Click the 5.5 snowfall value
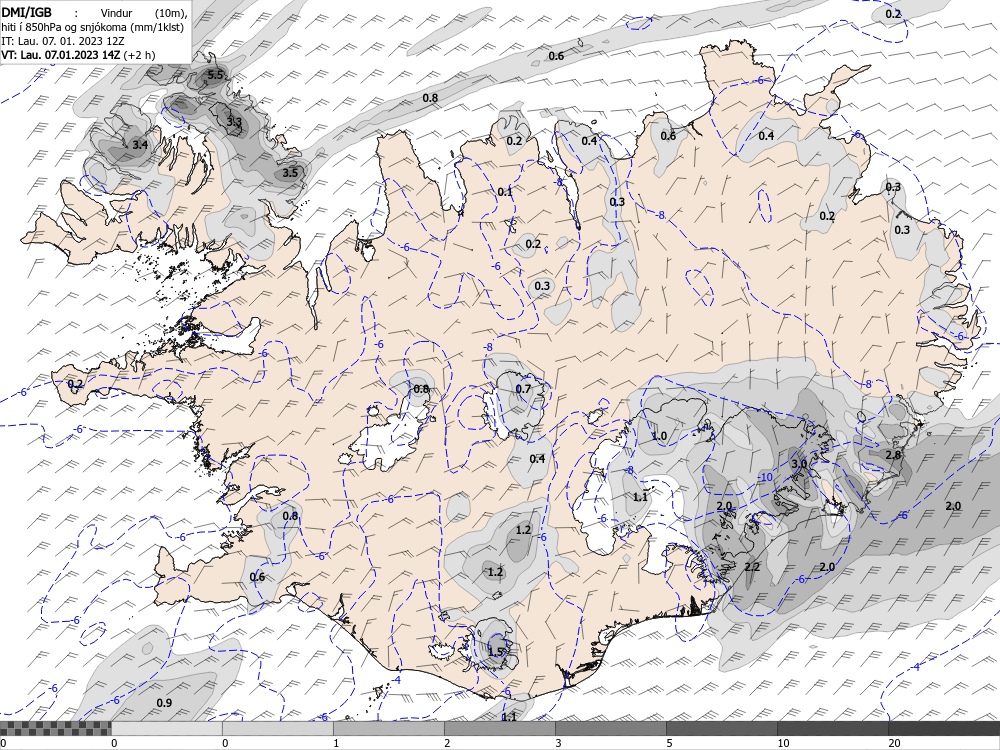This screenshot has height=750, width=1000. pos(215,75)
